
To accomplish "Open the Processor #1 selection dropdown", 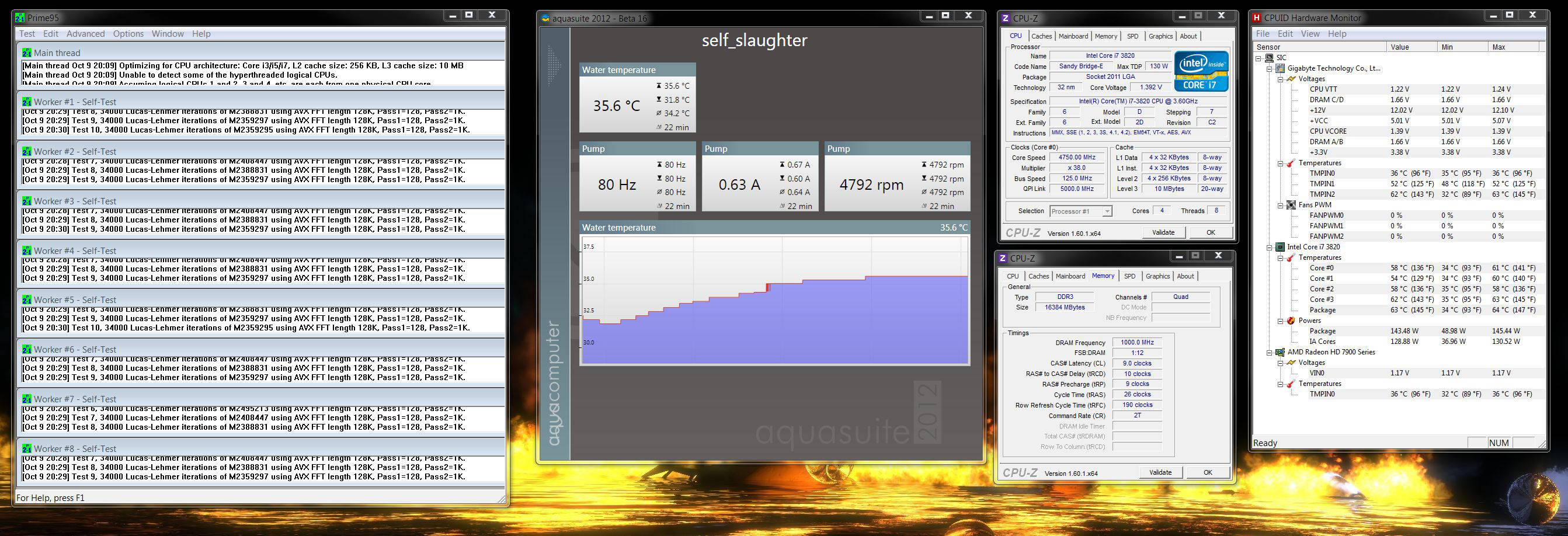I will 1107,212.
